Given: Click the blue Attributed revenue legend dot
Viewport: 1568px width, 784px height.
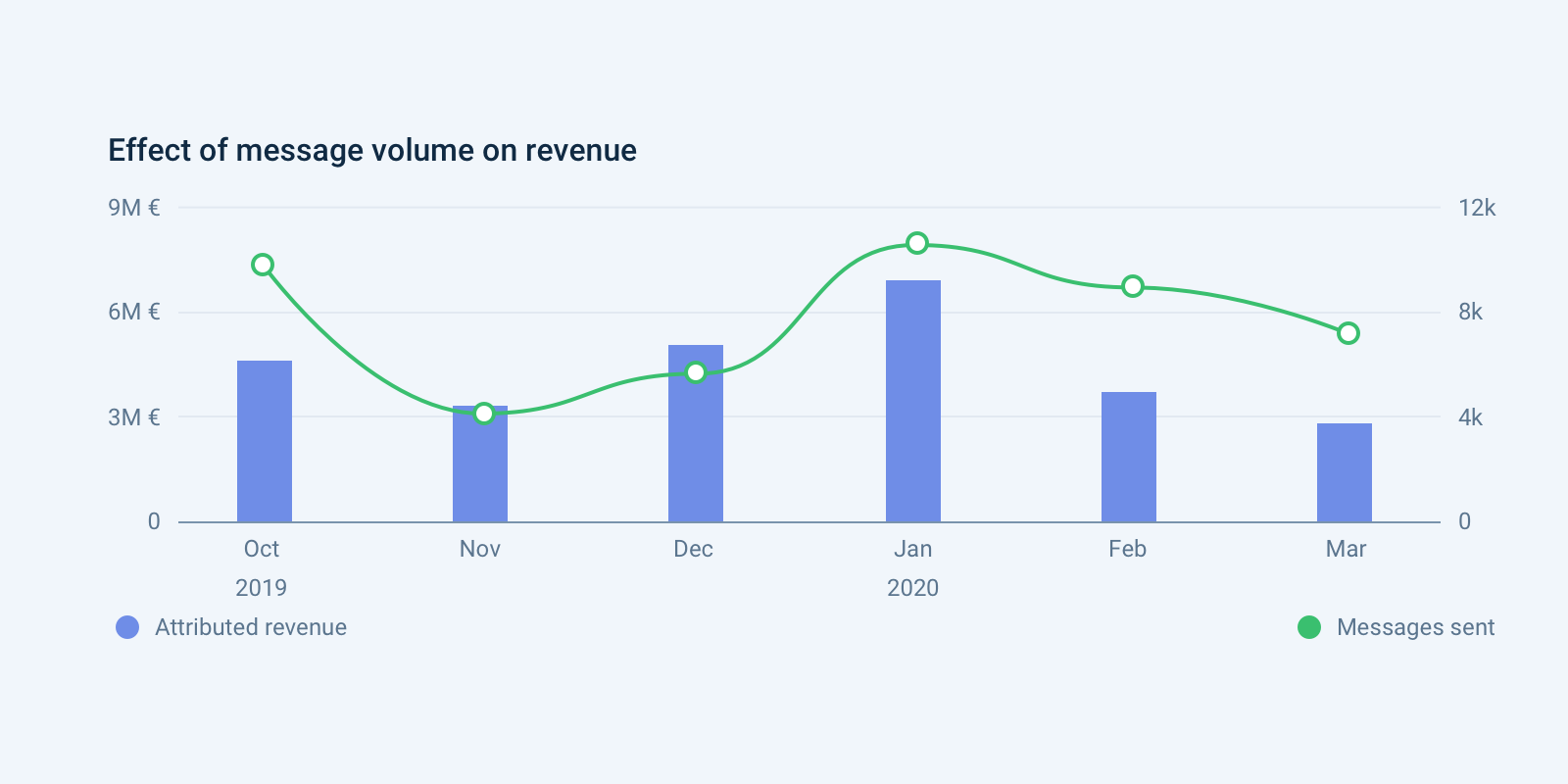Looking at the screenshot, I should pos(127,627).
